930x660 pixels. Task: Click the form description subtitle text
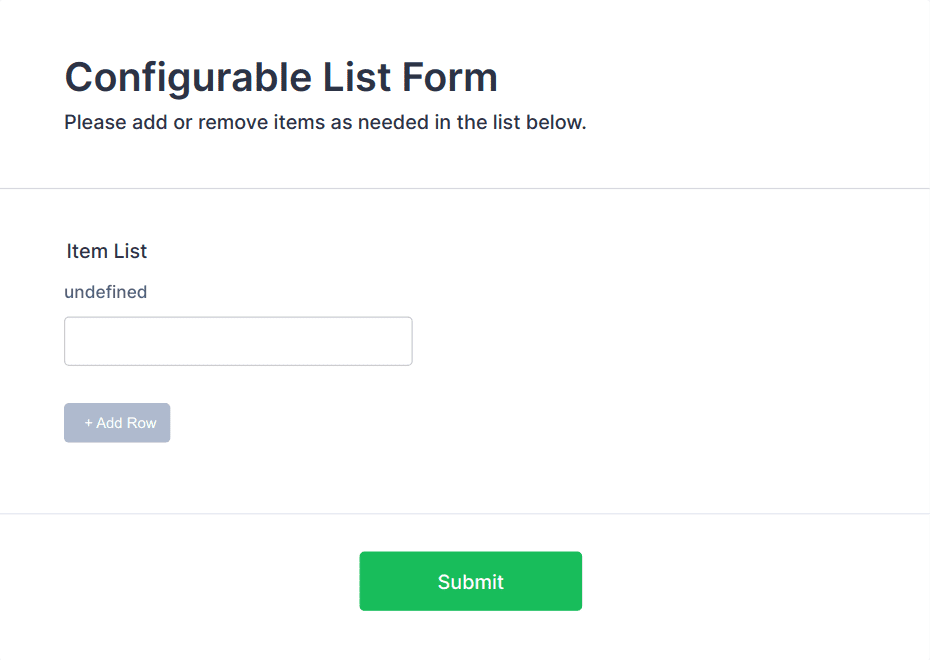(325, 123)
